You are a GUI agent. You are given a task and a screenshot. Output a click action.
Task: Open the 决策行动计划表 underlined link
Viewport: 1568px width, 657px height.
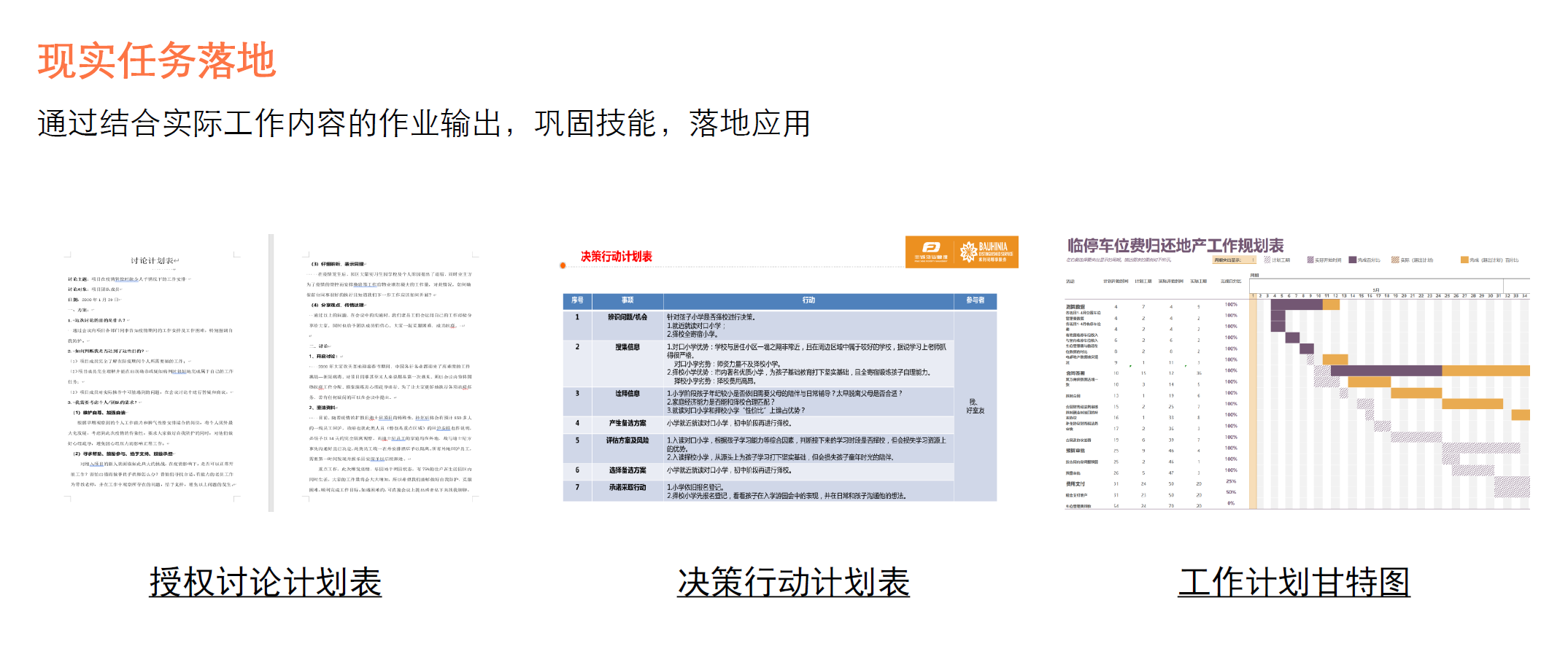pos(793,582)
